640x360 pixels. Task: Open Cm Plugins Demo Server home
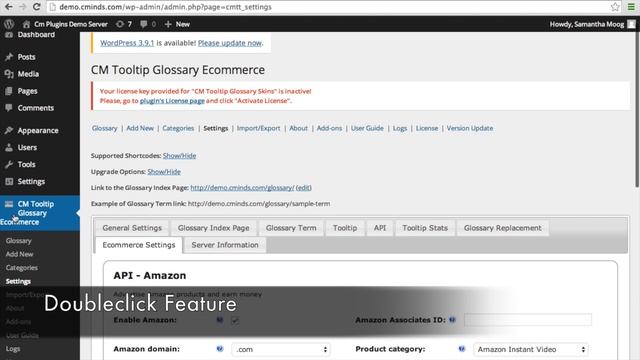click(65, 24)
